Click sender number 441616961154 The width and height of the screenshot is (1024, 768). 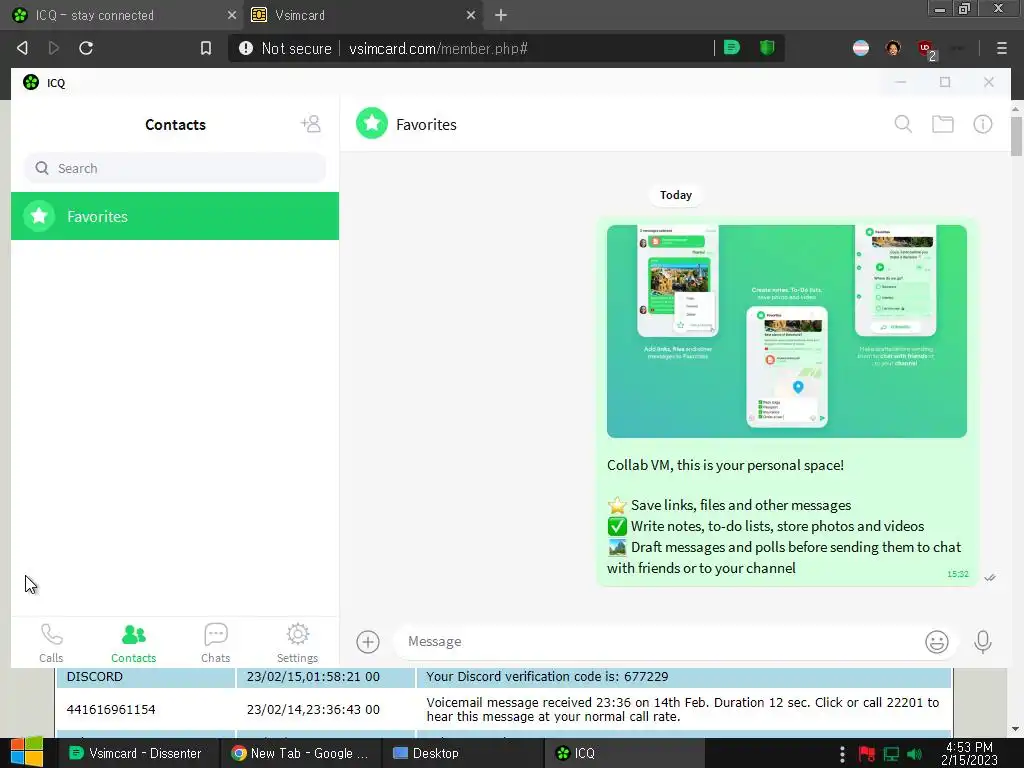click(x=111, y=709)
